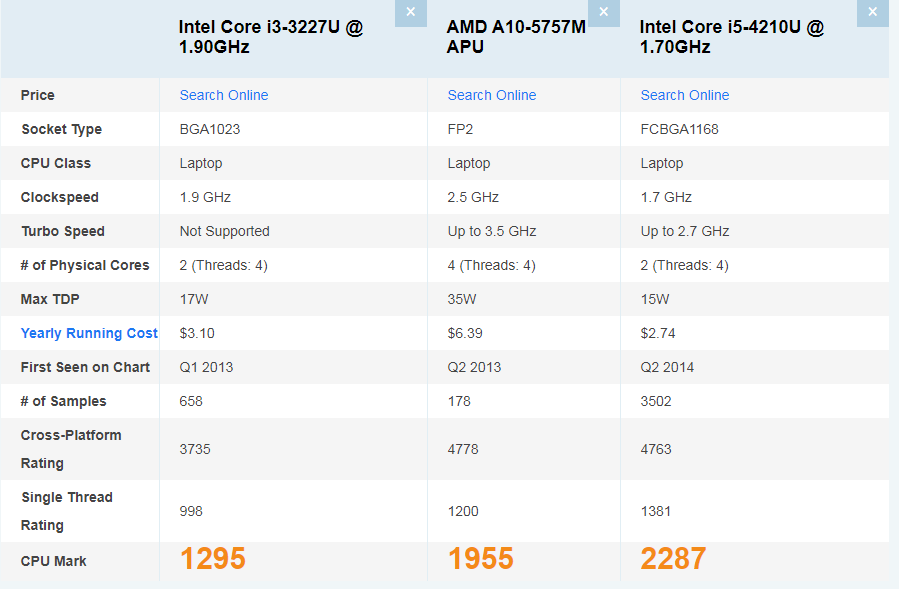Click the 2287 CPU Mark score
This screenshot has height=589, width=899.
pos(674,559)
